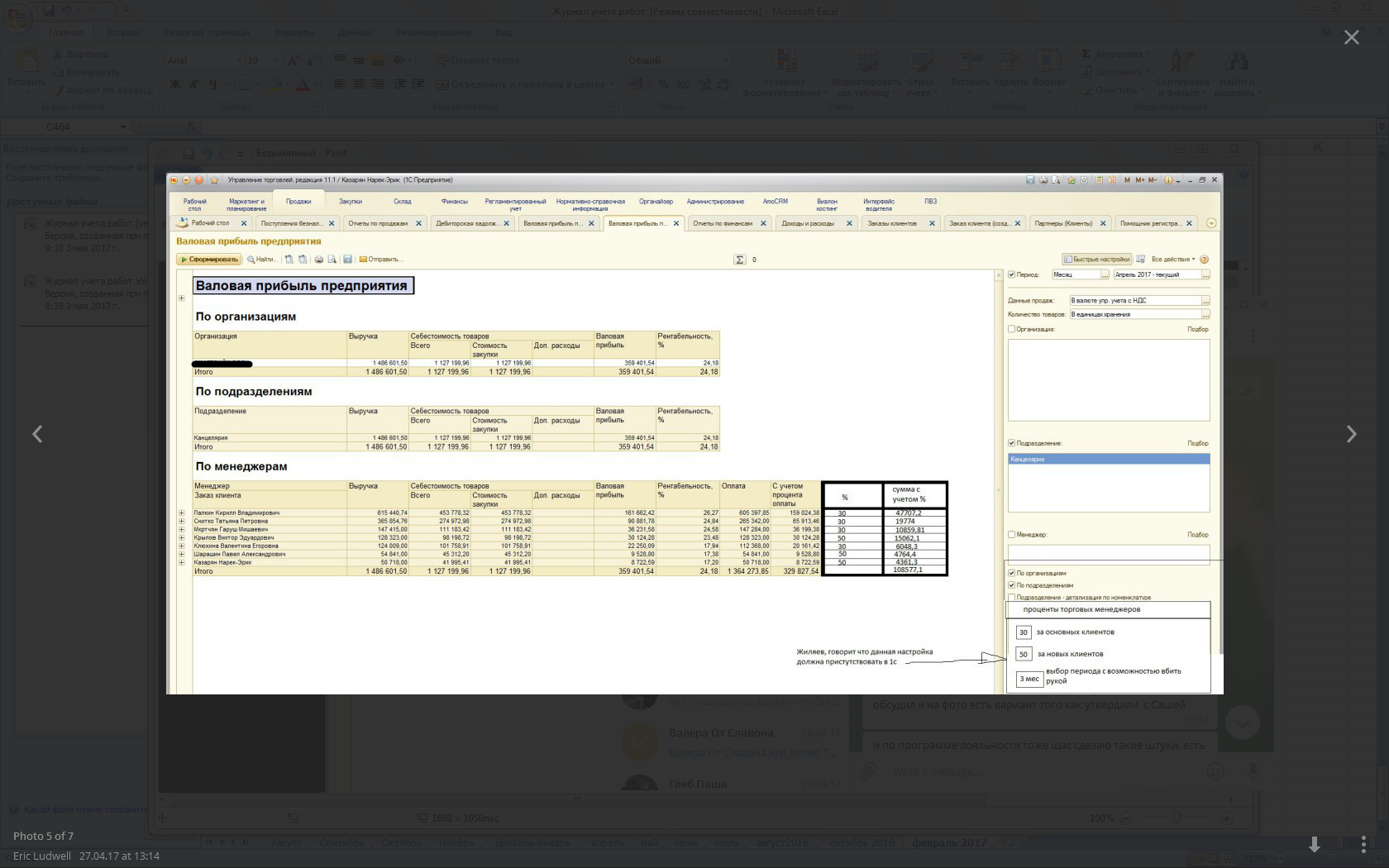Image resolution: width=1389 pixels, height=868 pixels.
Task: Close the photo viewer overlay
Action: pyautogui.click(x=1351, y=37)
